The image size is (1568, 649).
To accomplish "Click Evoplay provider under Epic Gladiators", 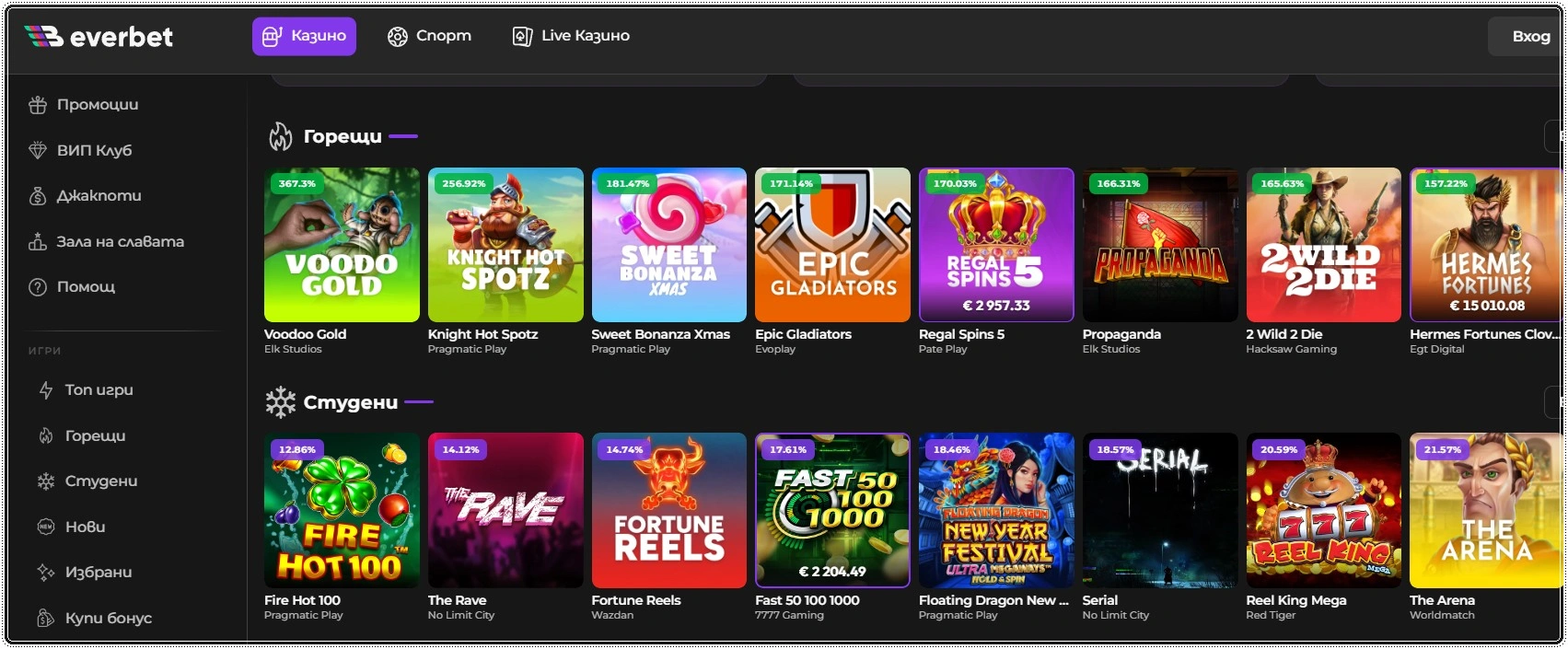I will coord(775,349).
